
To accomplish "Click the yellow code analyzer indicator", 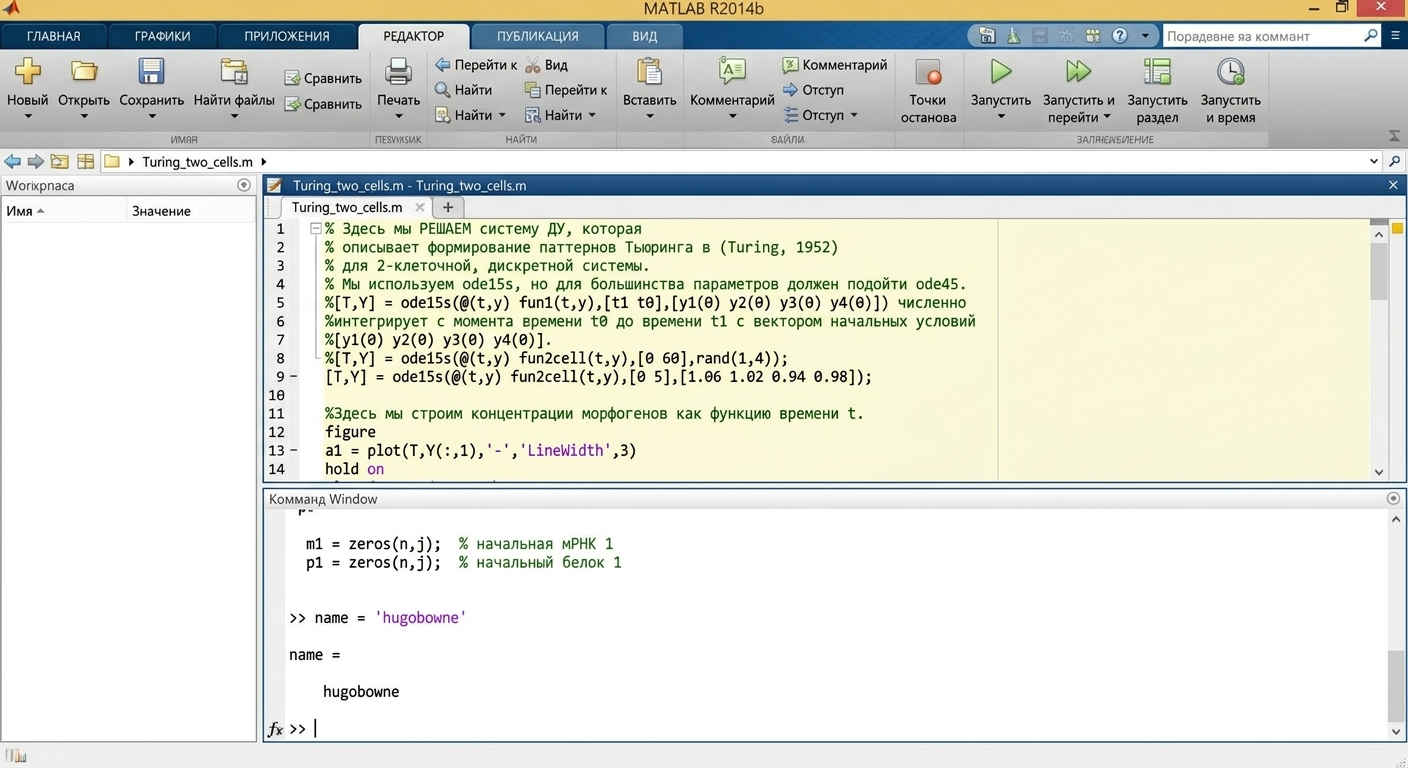I will 1397,229.
